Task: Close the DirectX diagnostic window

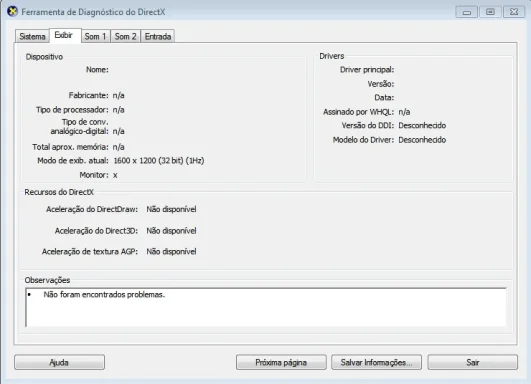Action: [x=514, y=12]
